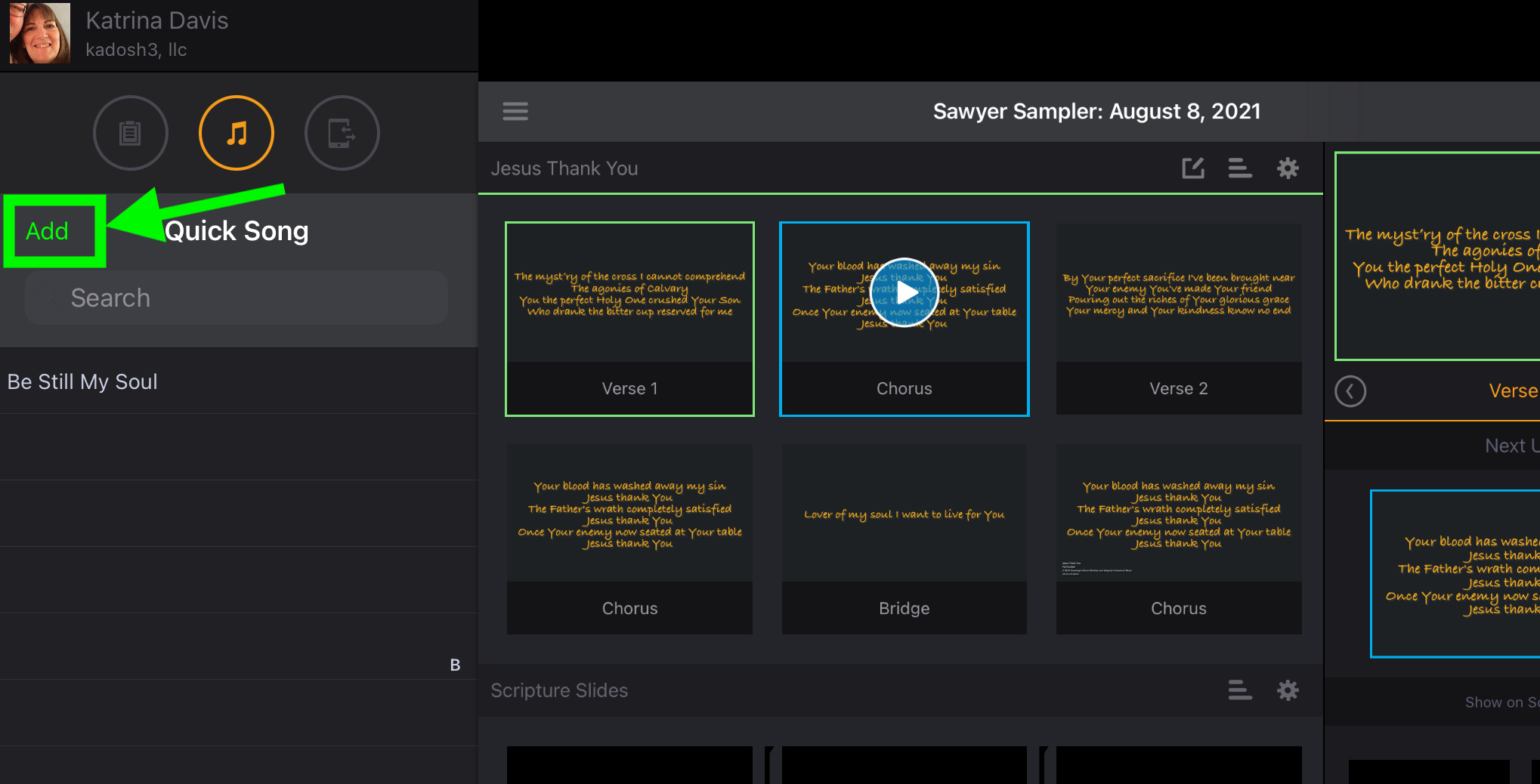1540x784 pixels.
Task: Select the Verse 1 slide
Action: point(629,319)
